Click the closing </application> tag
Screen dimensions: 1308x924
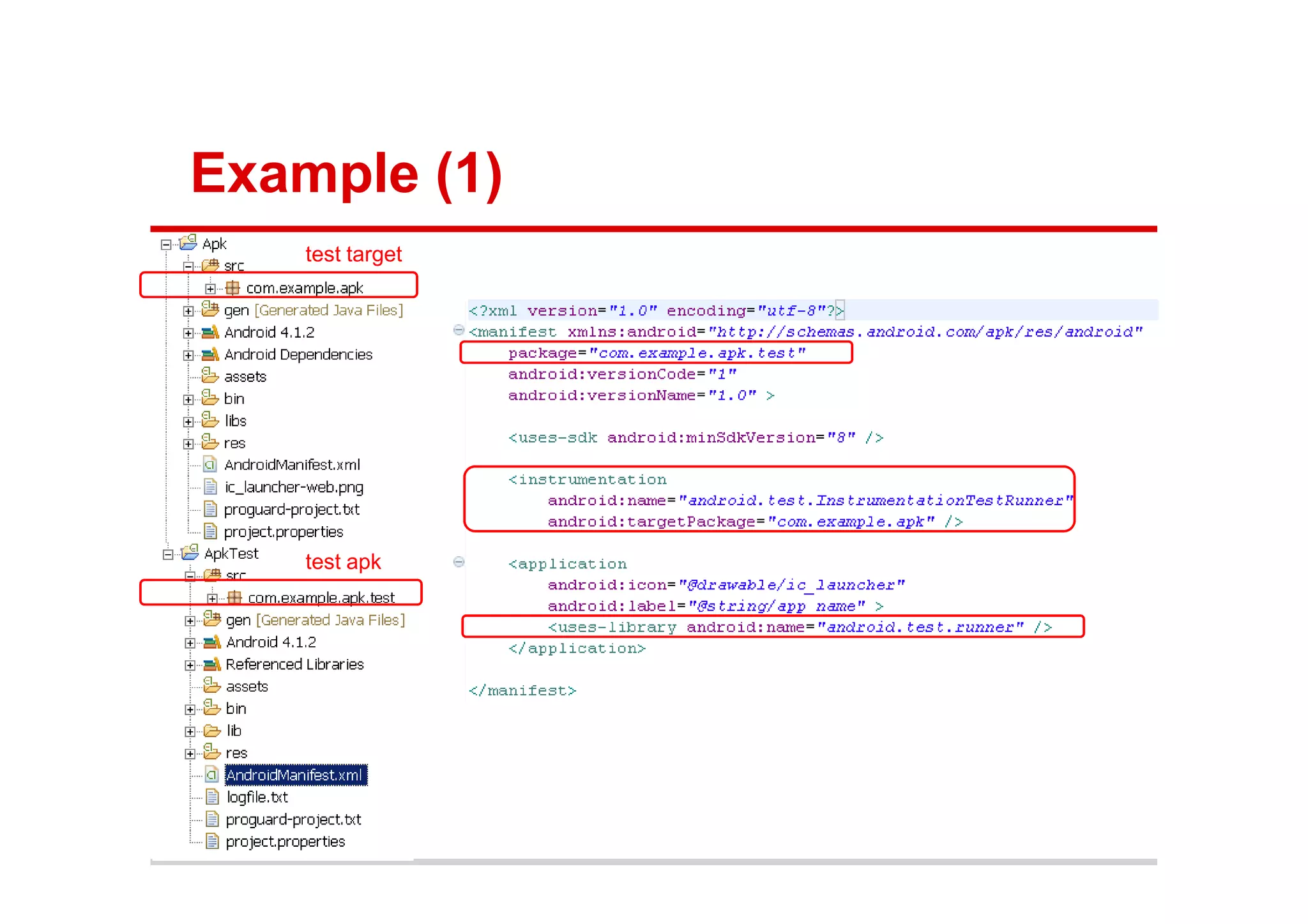tap(577, 648)
